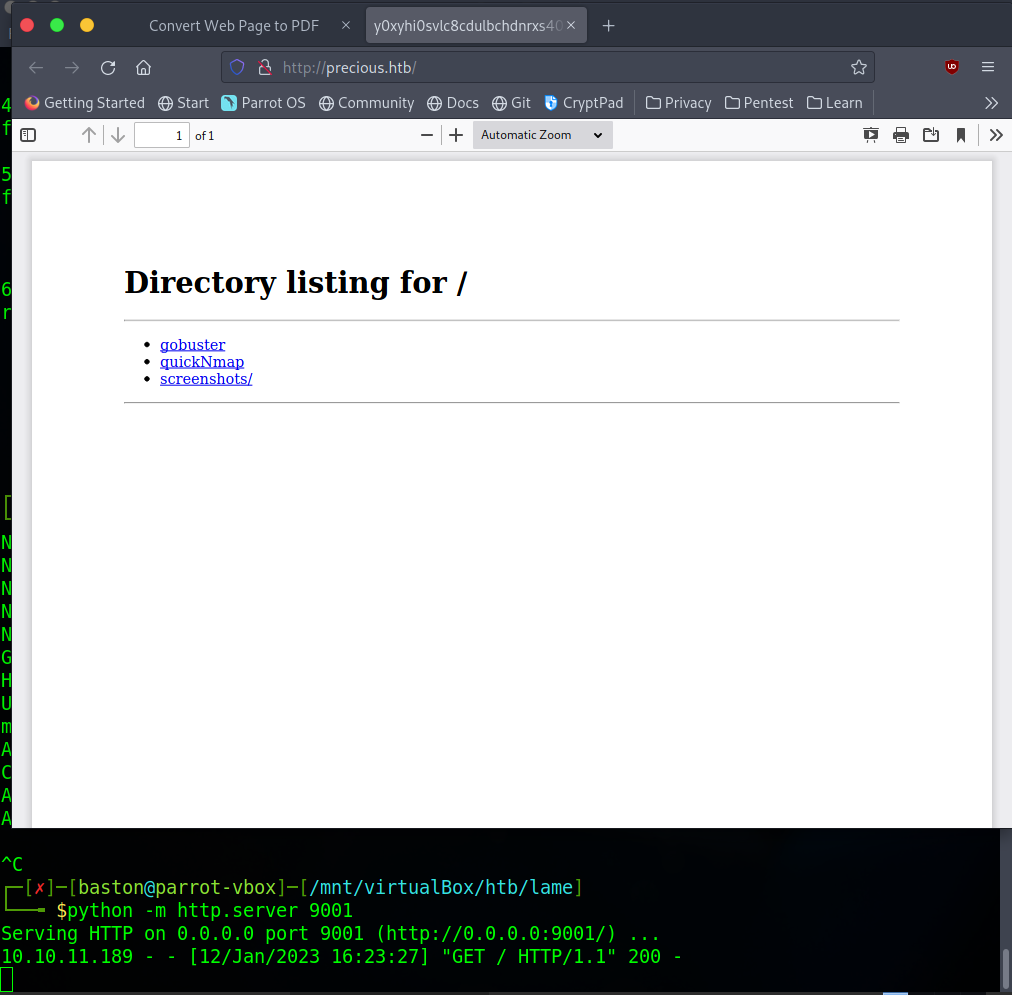Bookmark this page with the star icon
The width and height of the screenshot is (1012, 995).
(x=859, y=67)
